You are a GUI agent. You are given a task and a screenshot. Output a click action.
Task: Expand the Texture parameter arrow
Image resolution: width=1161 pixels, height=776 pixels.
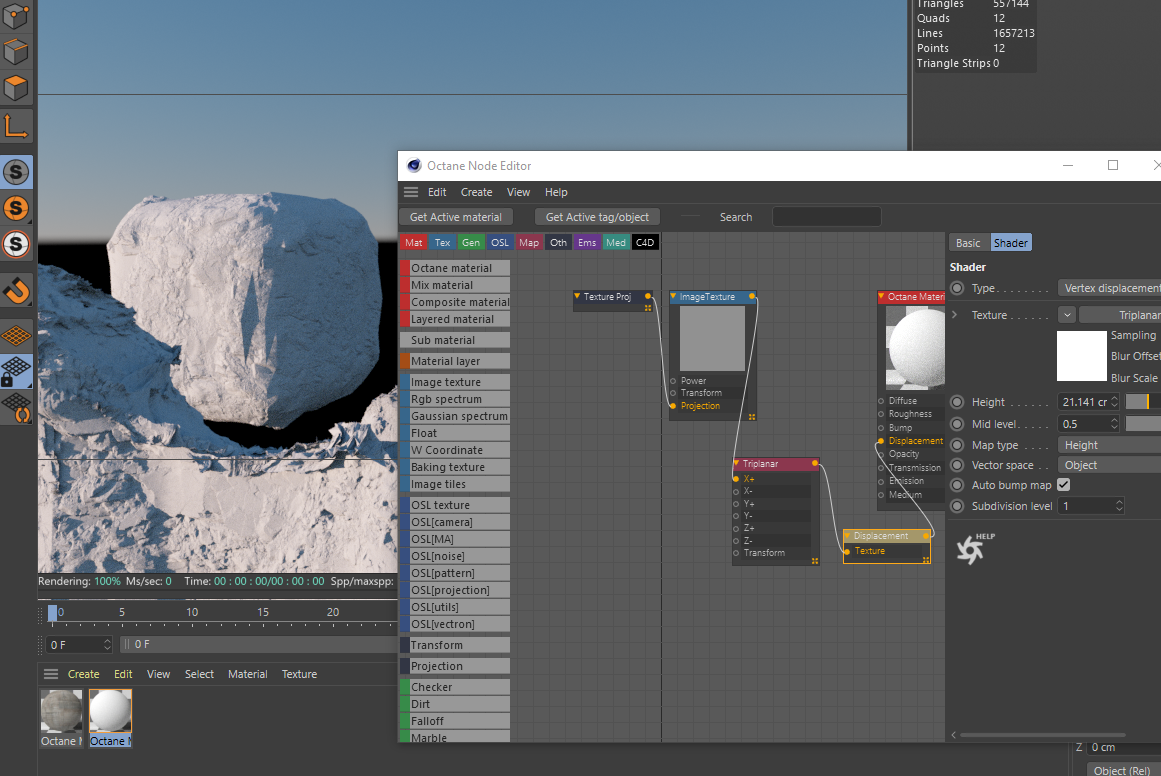point(955,315)
